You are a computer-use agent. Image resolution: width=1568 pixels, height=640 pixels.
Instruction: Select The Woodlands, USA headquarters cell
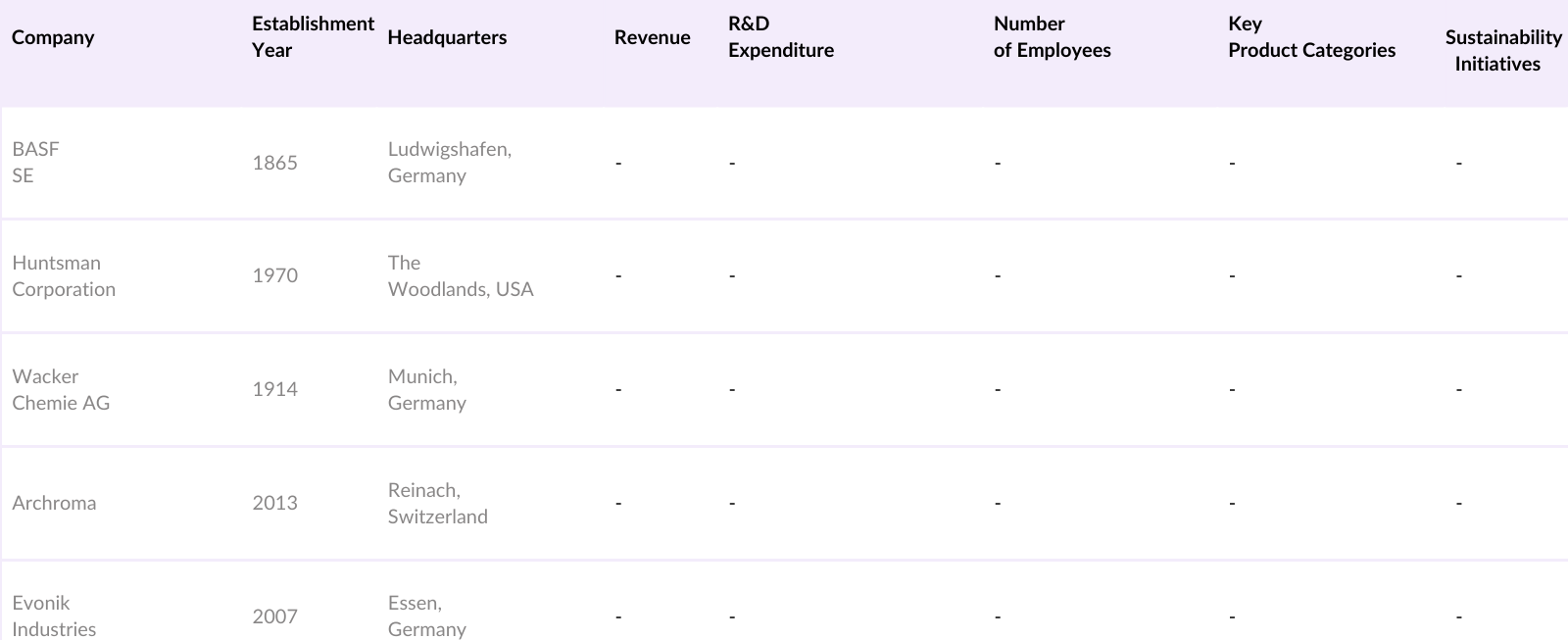(x=460, y=275)
